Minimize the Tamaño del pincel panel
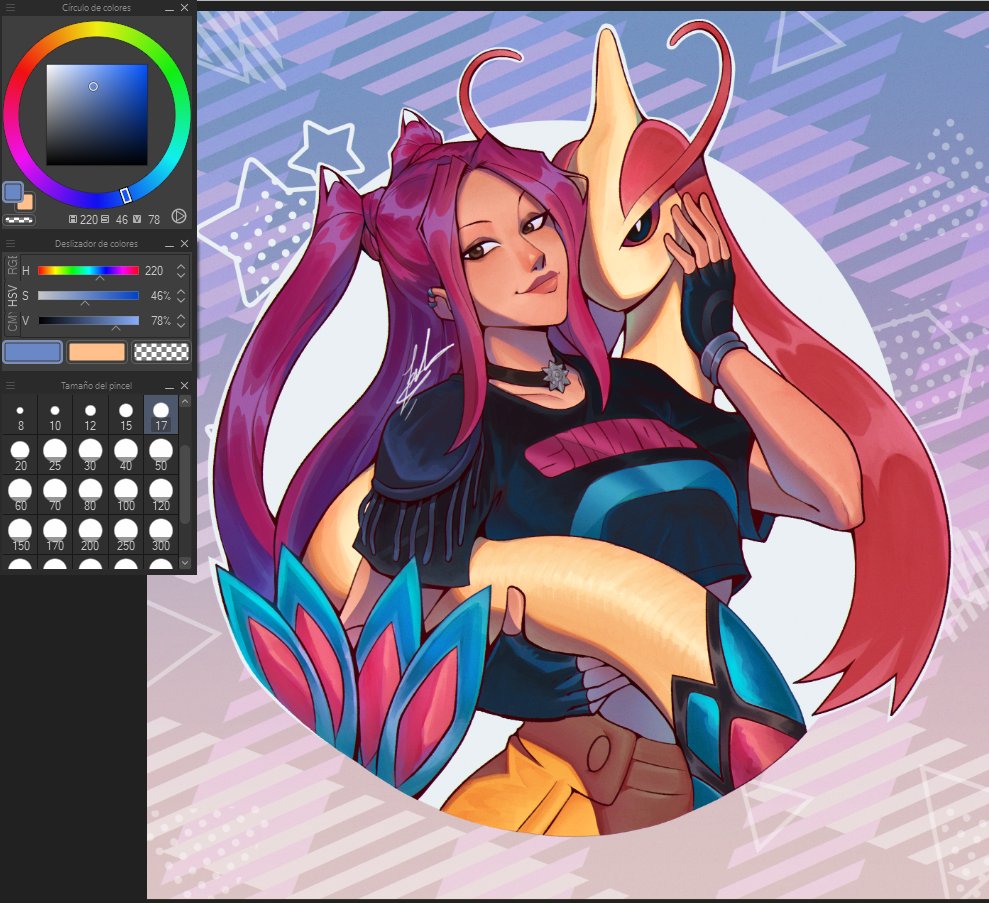The image size is (989, 903). pos(169,386)
